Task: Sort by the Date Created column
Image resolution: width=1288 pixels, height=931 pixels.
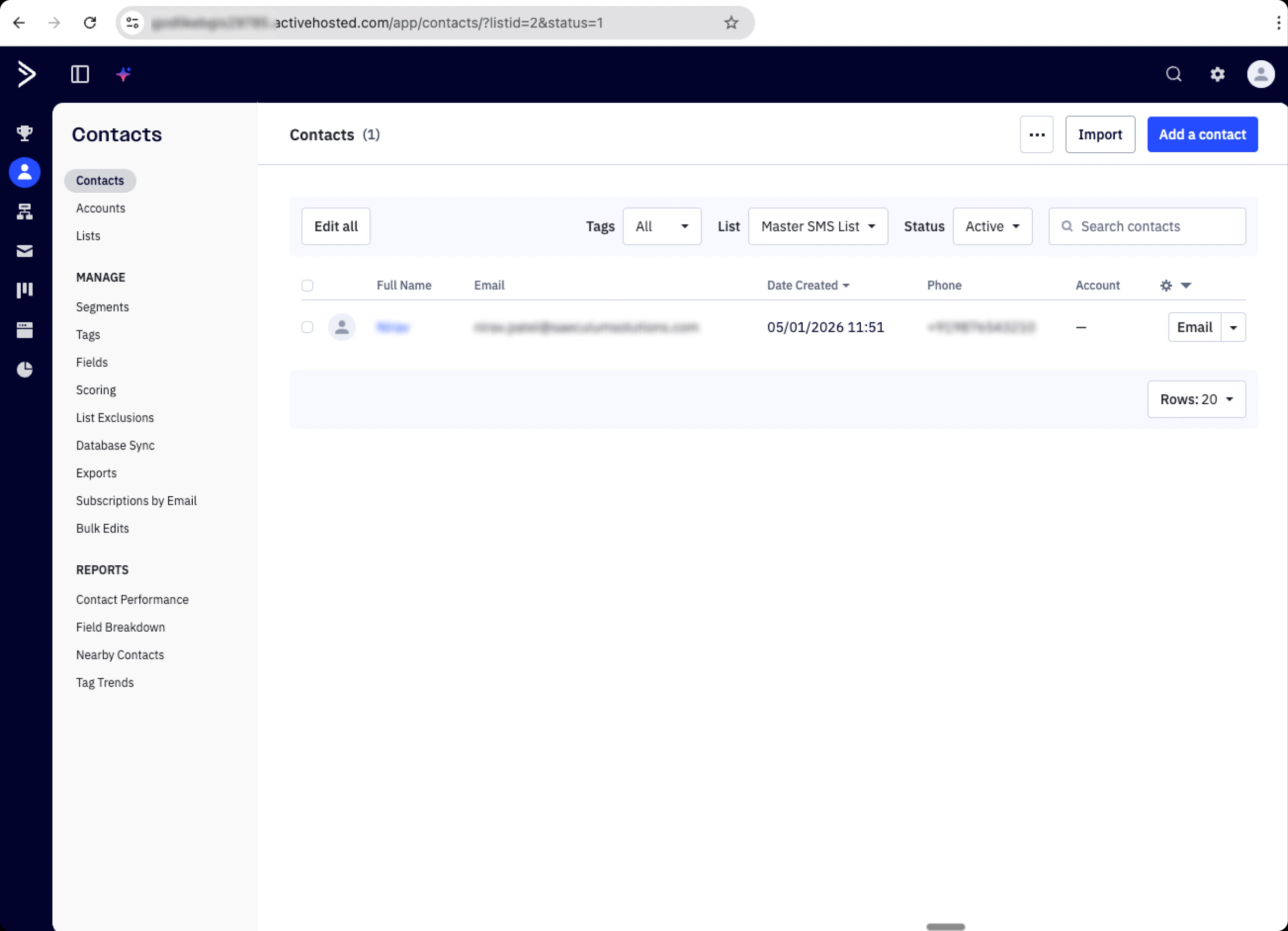Action: point(807,285)
